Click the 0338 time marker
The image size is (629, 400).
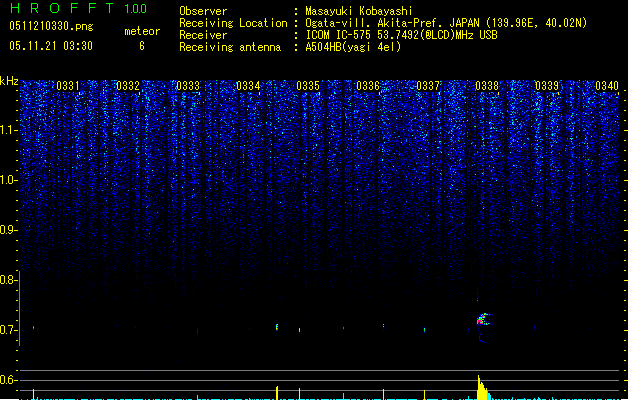pos(487,86)
